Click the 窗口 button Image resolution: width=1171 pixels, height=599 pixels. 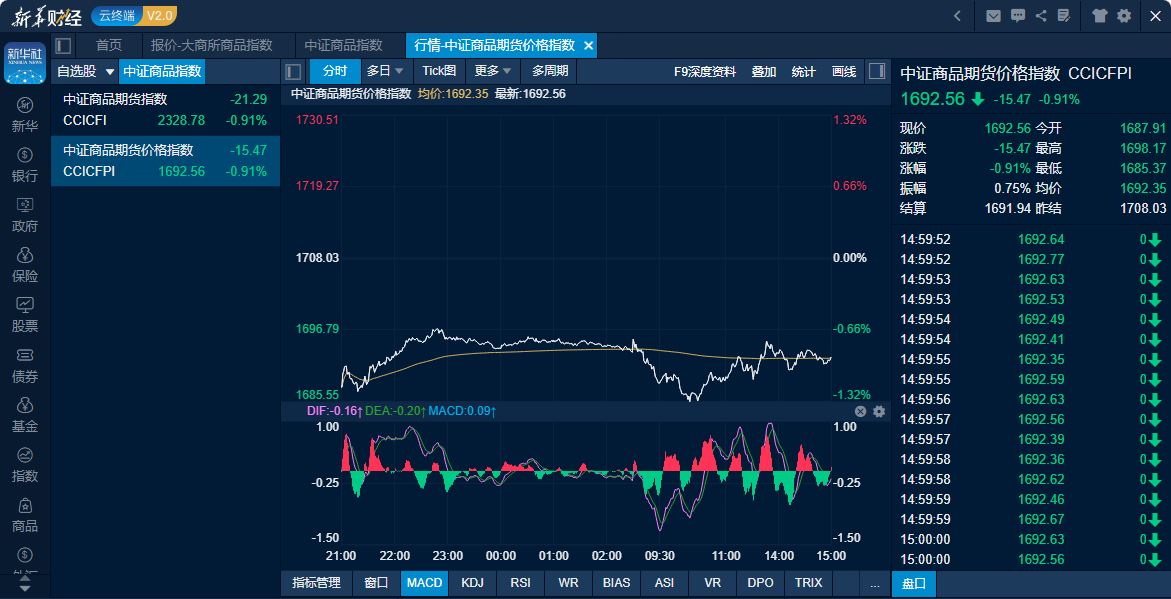tap(376, 583)
